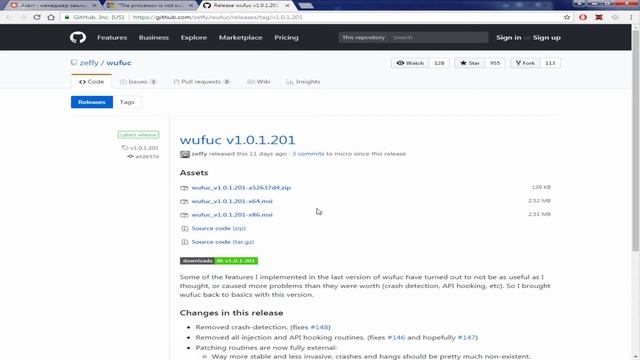
Task: Click the file icon beside Source code (tar.gz)
Action: tap(184, 242)
